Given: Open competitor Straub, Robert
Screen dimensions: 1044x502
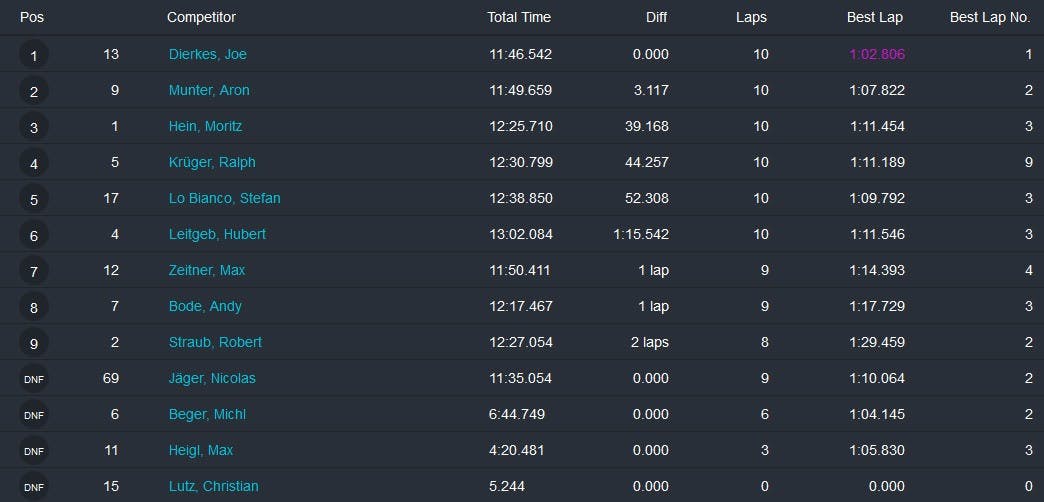Looking at the screenshot, I should [x=215, y=342].
